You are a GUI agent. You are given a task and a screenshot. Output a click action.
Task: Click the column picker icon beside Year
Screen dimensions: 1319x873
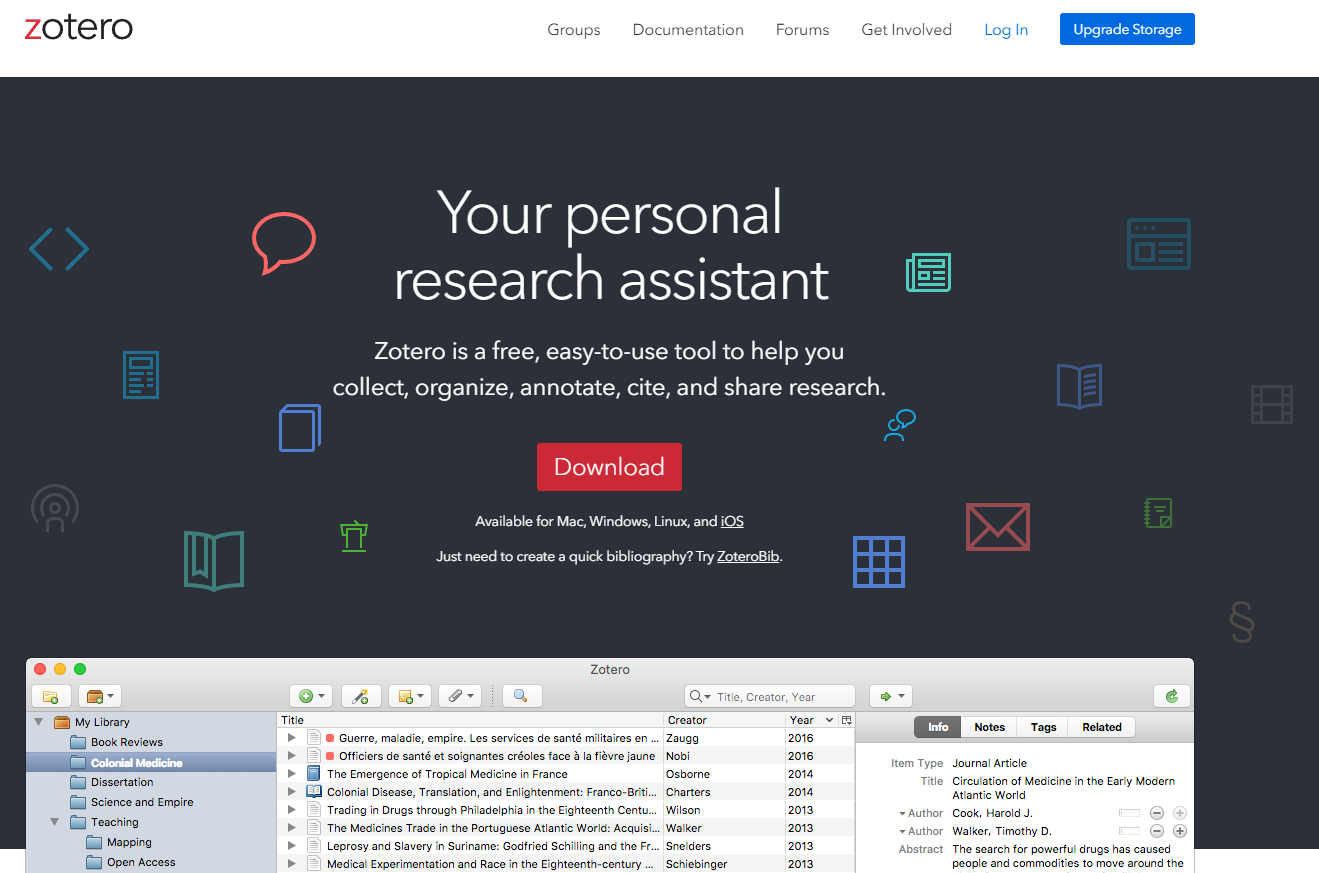846,720
